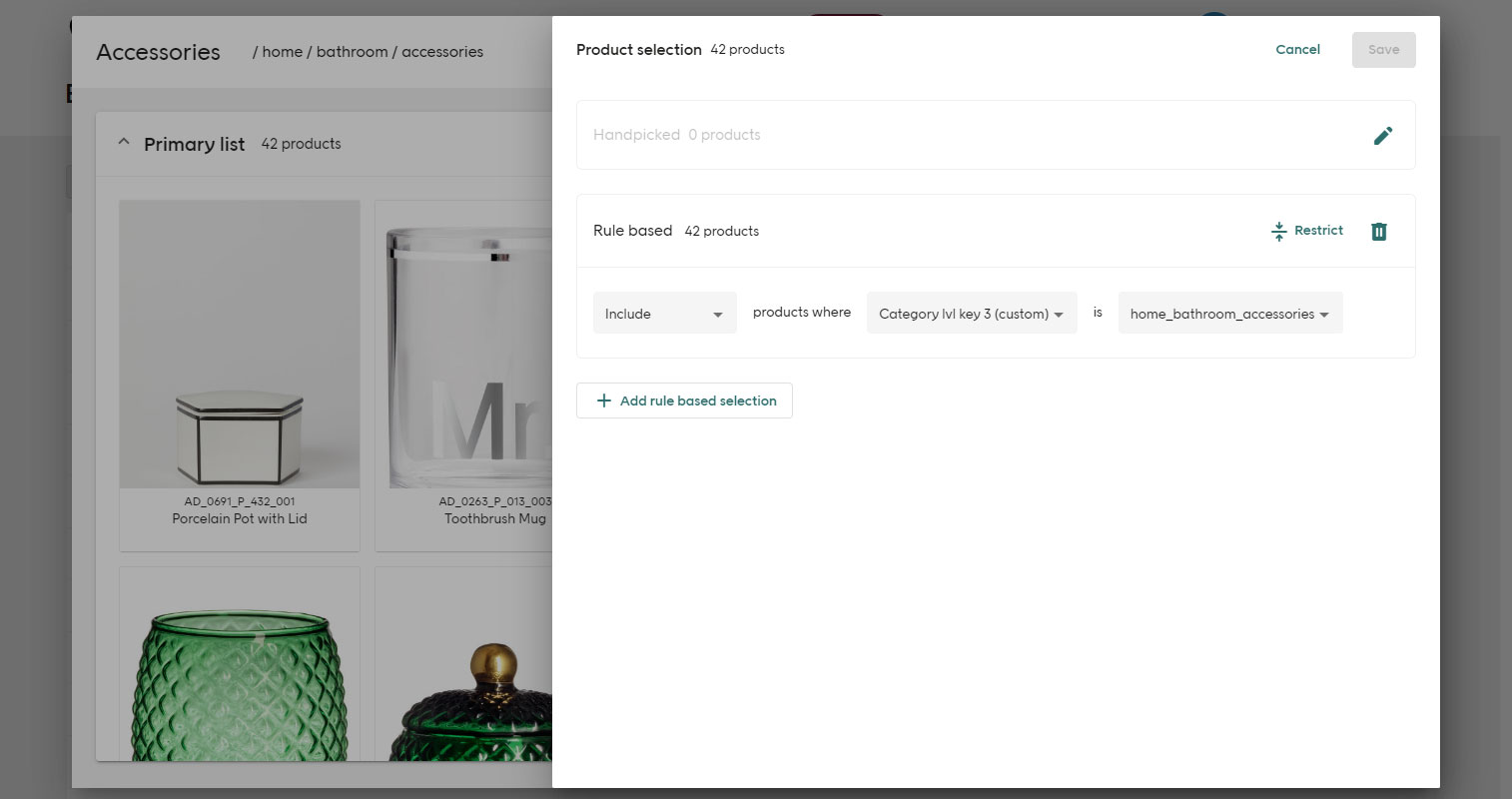
Task: Click the '/ home / bathroom / accessories' breadcrumb
Action: tap(368, 52)
